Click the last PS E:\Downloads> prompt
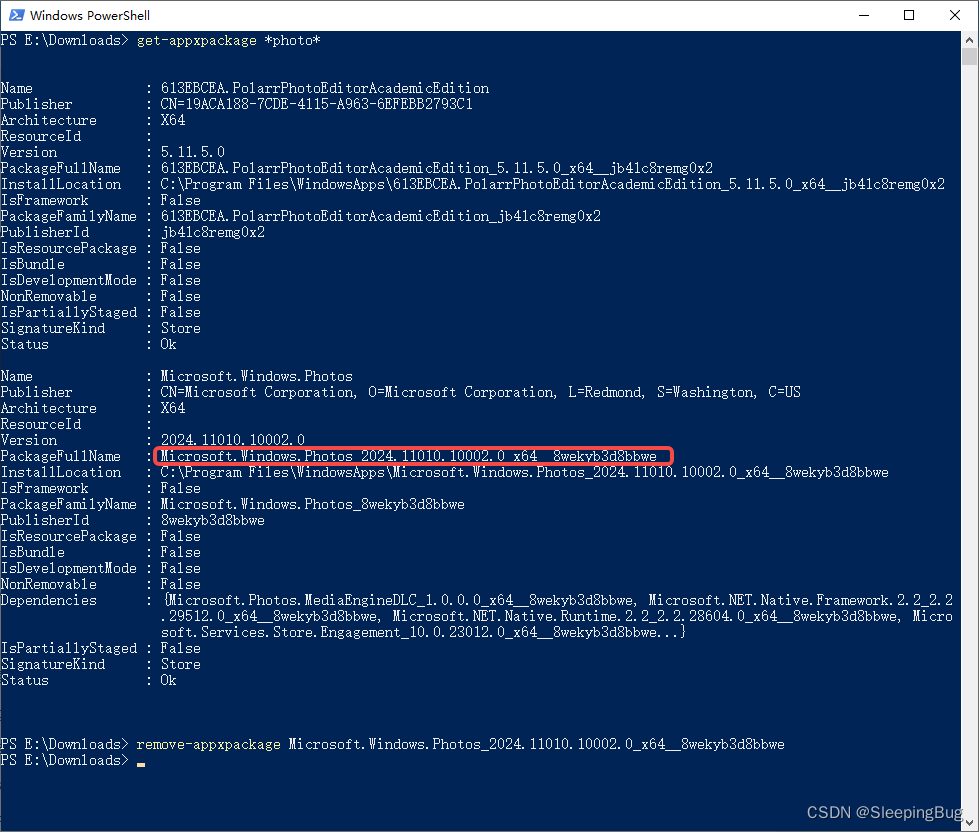Image resolution: width=979 pixels, height=832 pixels. (64, 760)
